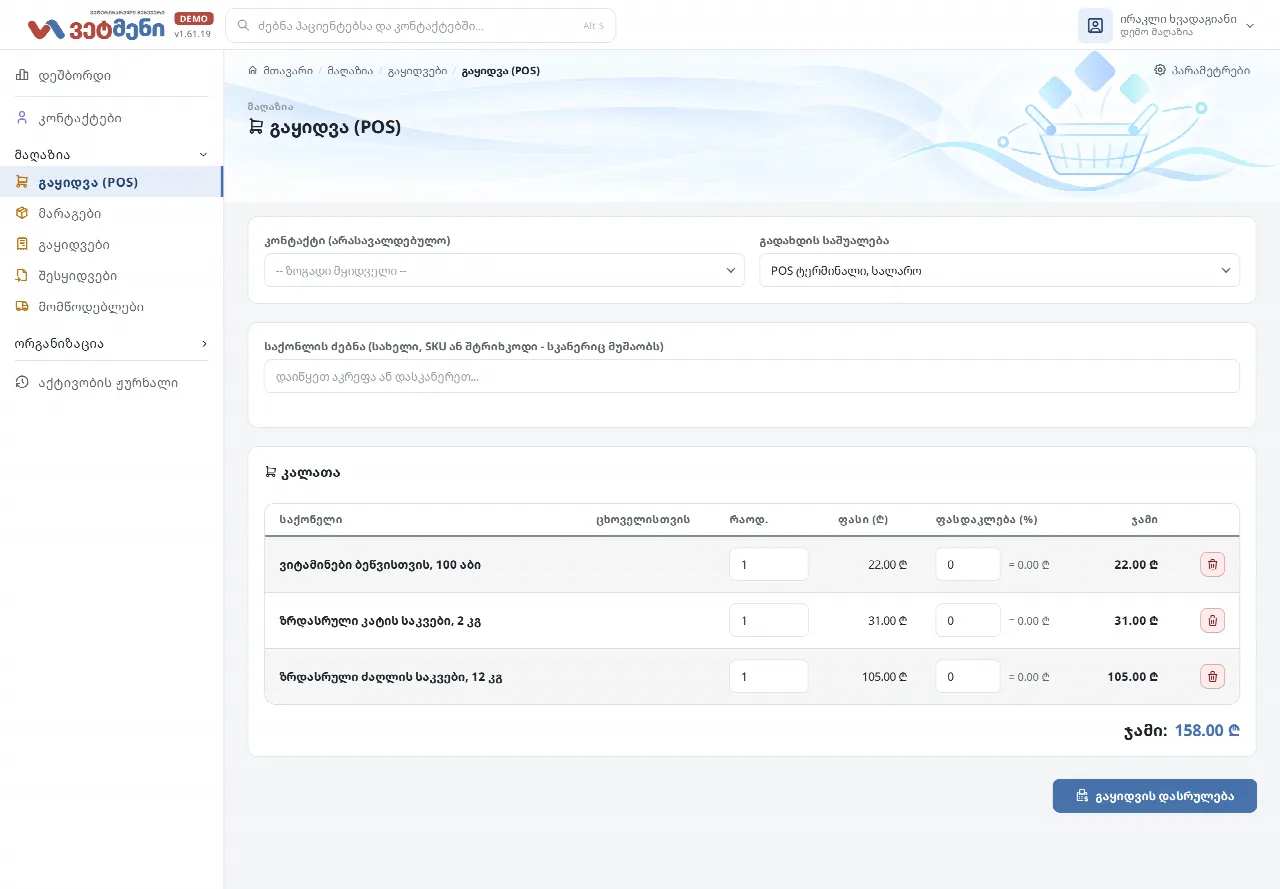Image resolution: width=1280 pixels, height=889 pixels.
Task: Click trash icon for ზრდასრული ძაღლის საკვები
Action: pyautogui.click(x=1212, y=676)
